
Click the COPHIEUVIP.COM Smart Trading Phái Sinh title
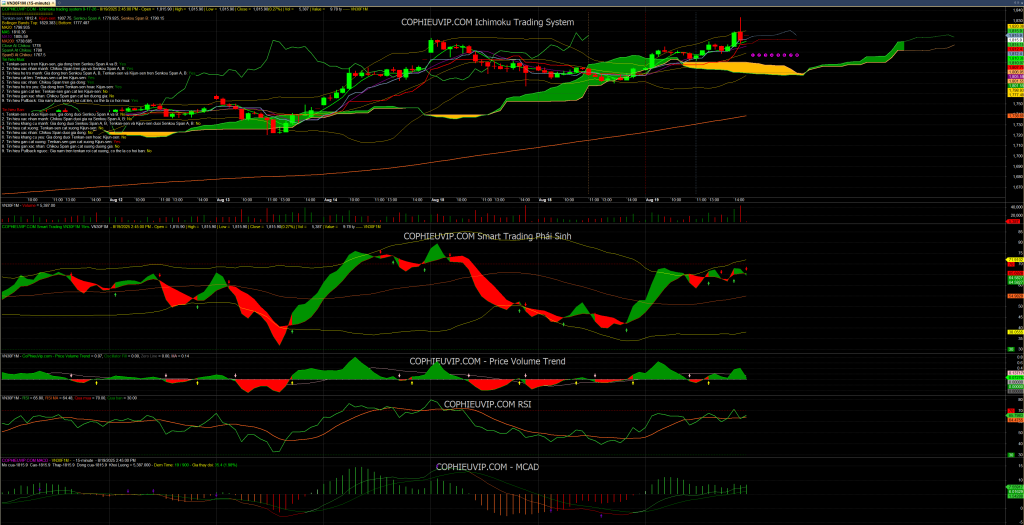click(x=487, y=236)
